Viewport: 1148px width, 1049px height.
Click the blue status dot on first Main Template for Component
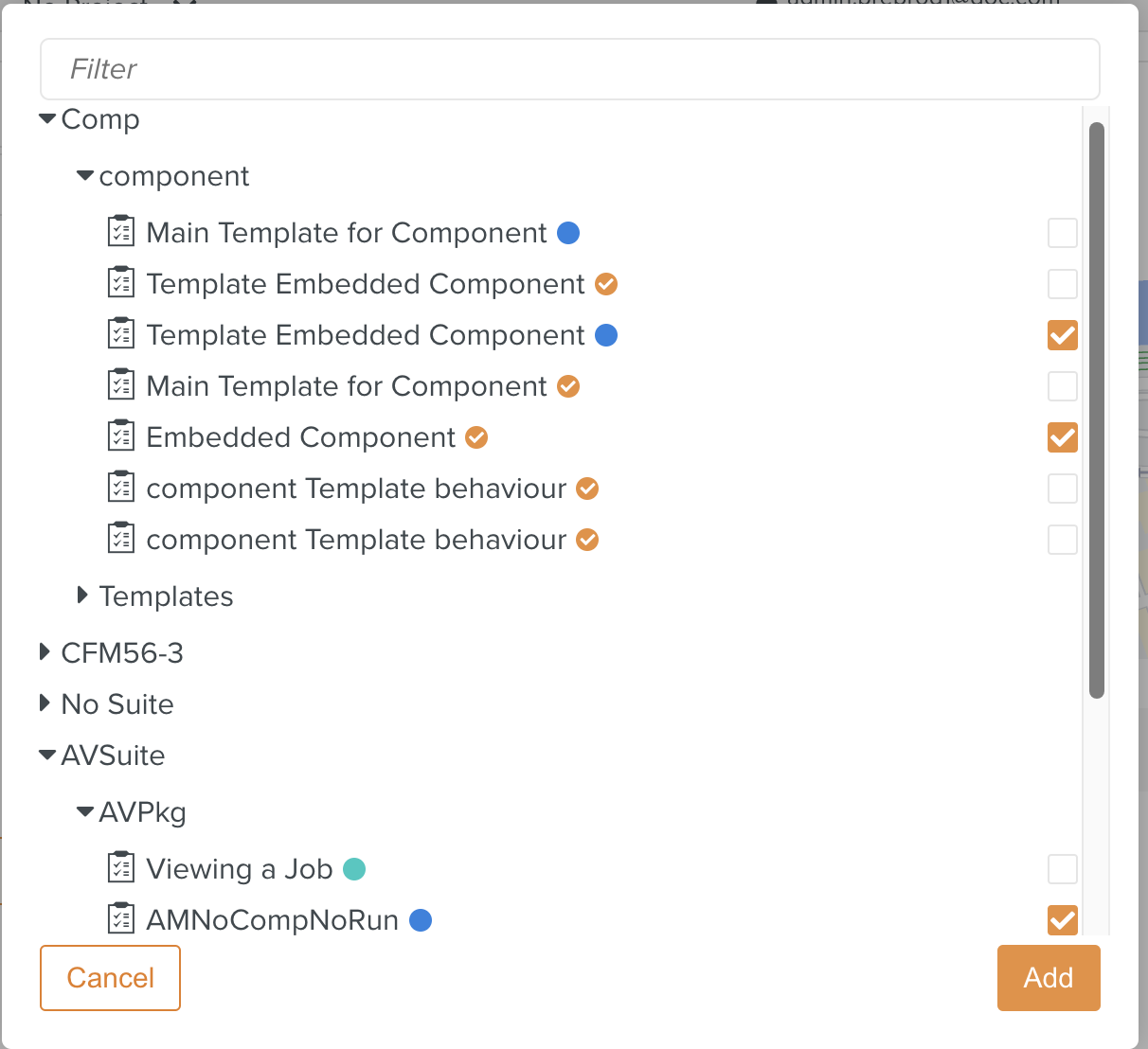click(x=568, y=233)
